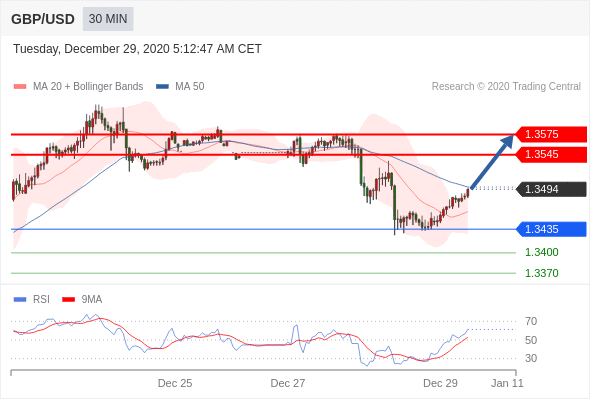The width and height of the screenshot is (590, 400).
Task: Click the 30 MIN timeframe badge
Action: (108, 19)
